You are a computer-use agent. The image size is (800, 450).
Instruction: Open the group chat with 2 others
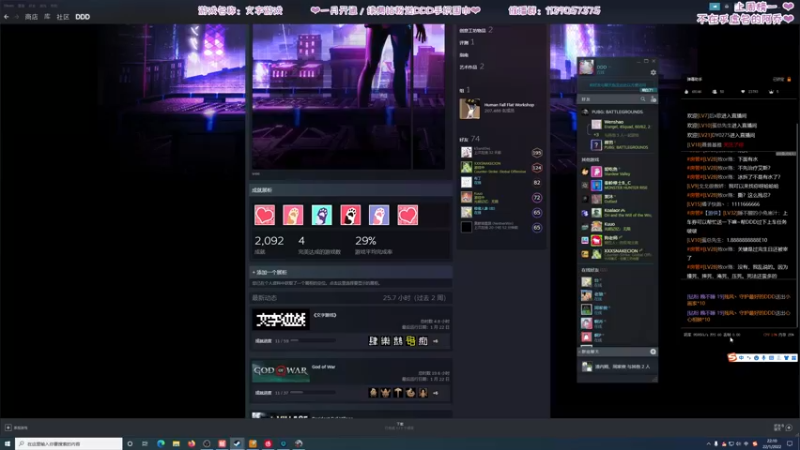[617, 366]
